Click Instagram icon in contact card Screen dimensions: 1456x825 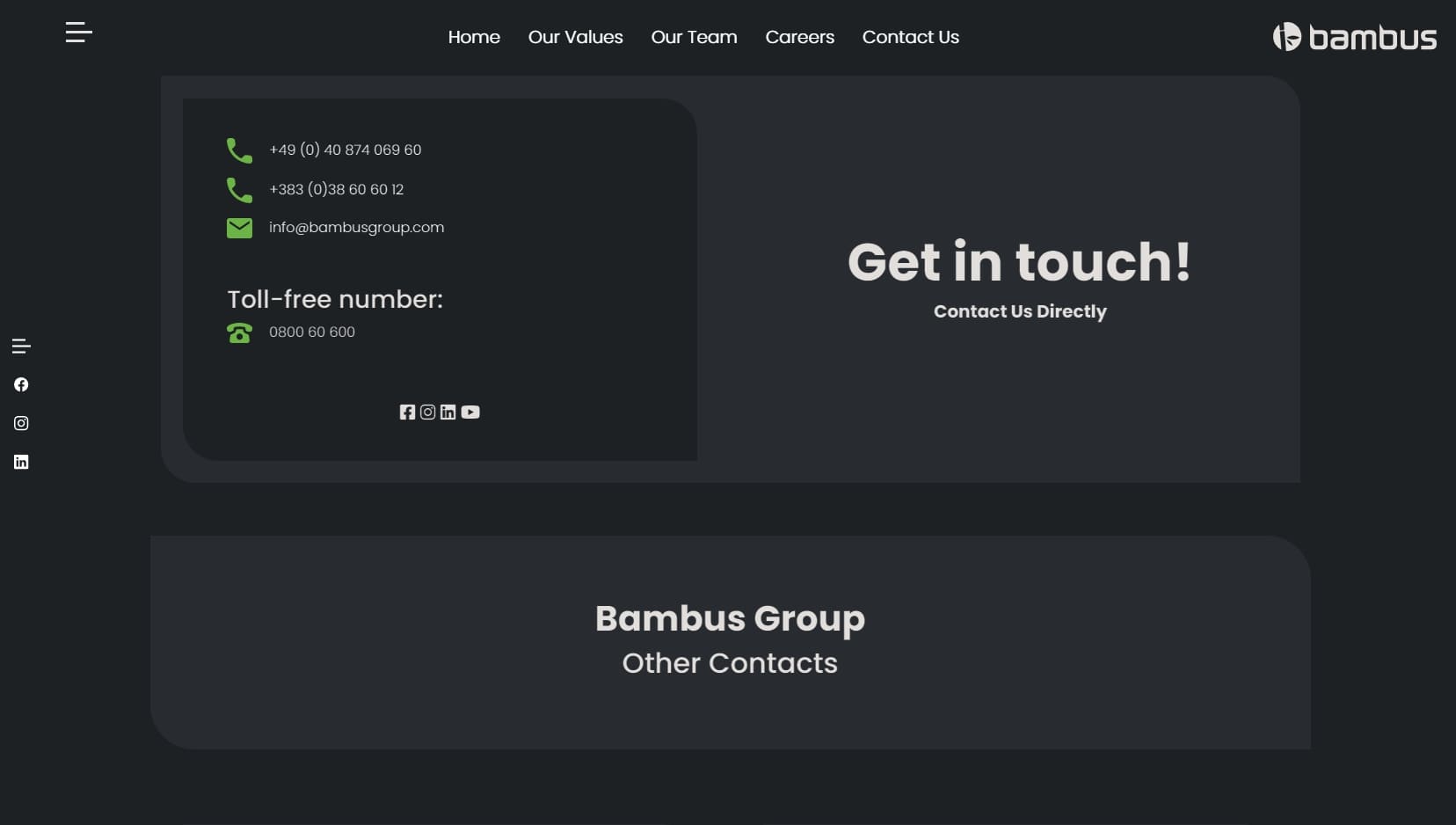427,412
